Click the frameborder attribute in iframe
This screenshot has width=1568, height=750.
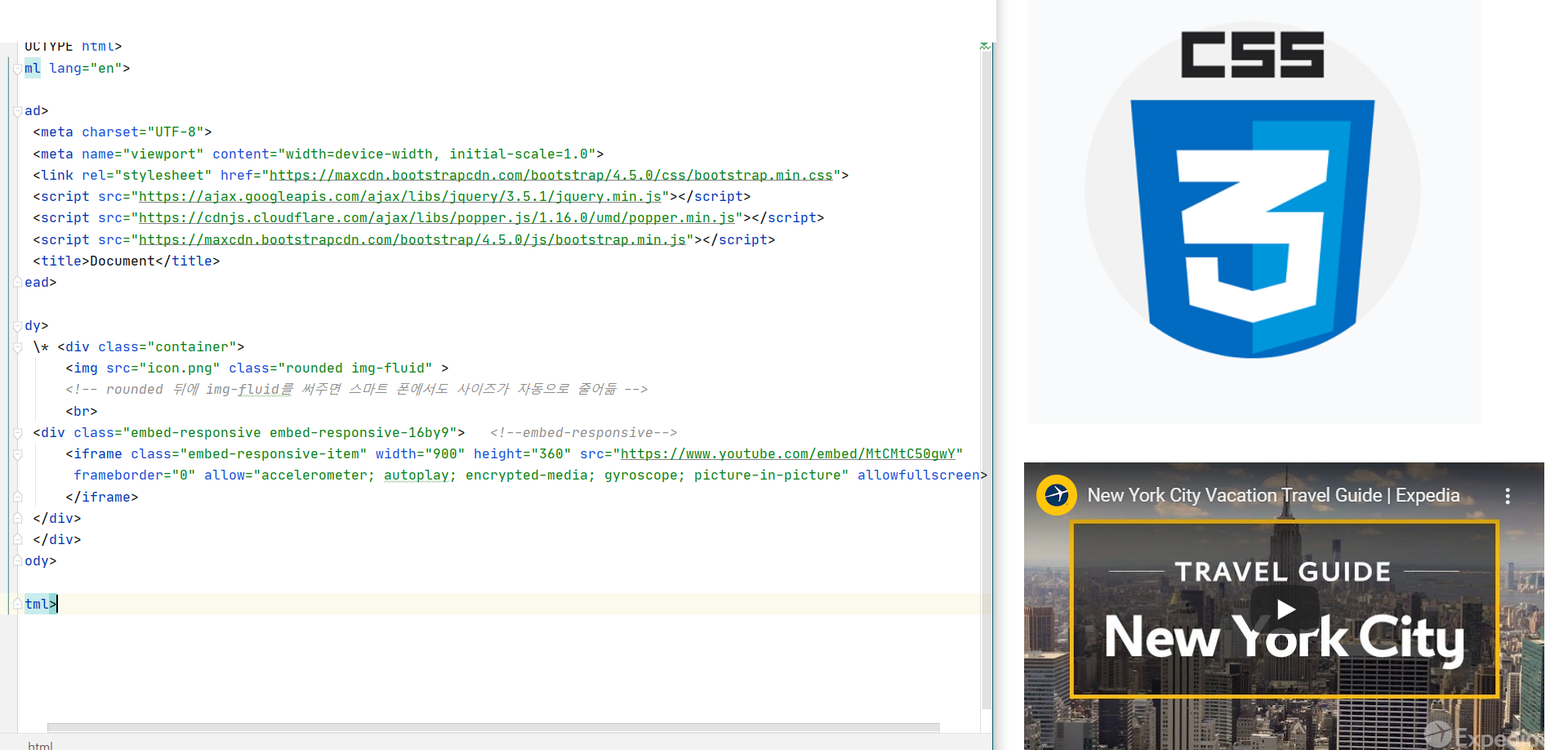(135, 475)
